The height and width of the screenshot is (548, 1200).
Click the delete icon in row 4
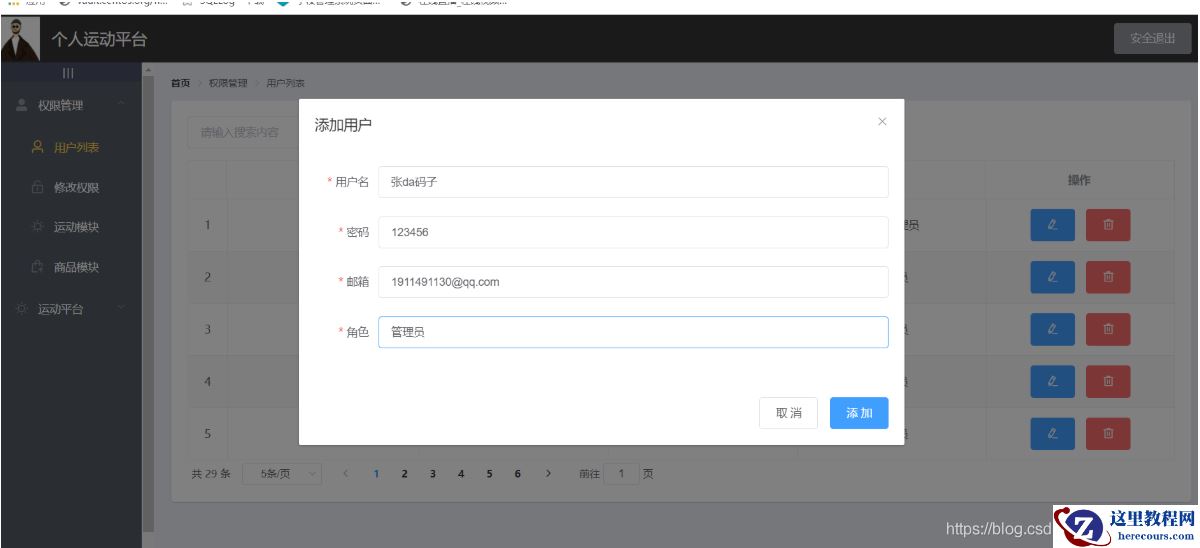[1108, 381]
